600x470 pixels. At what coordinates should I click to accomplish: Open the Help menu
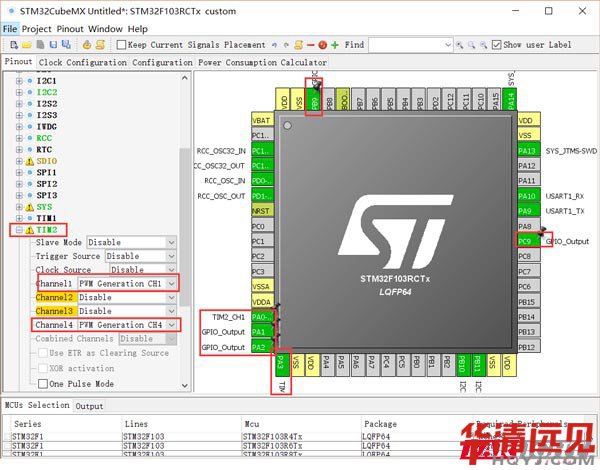pyautogui.click(x=137, y=29)
